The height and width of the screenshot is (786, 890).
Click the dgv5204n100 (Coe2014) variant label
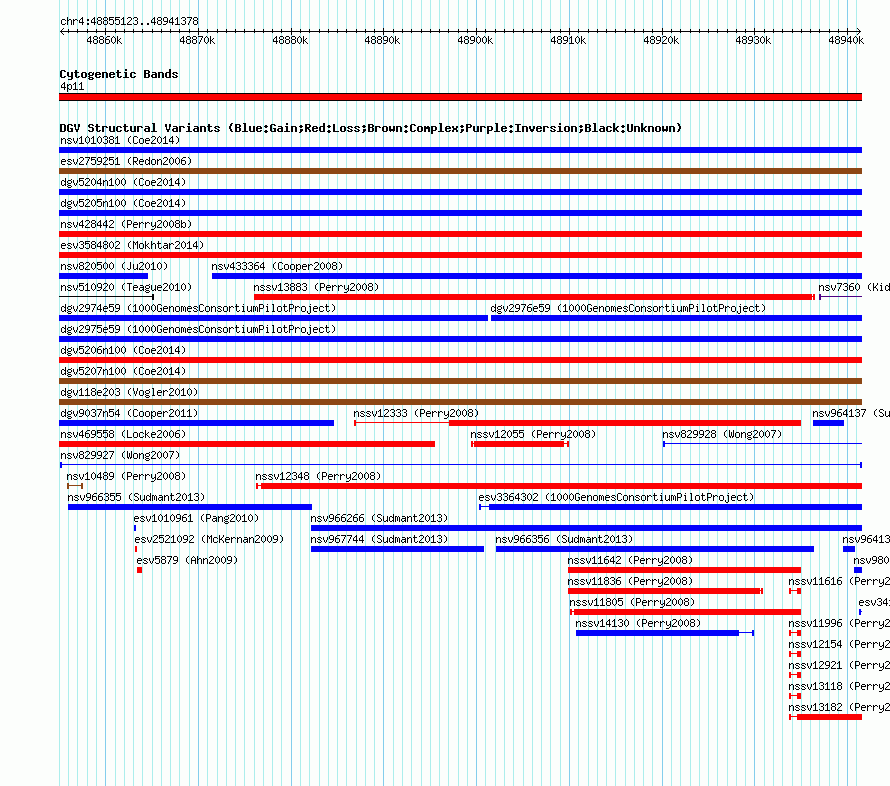(x=123, y=182)
